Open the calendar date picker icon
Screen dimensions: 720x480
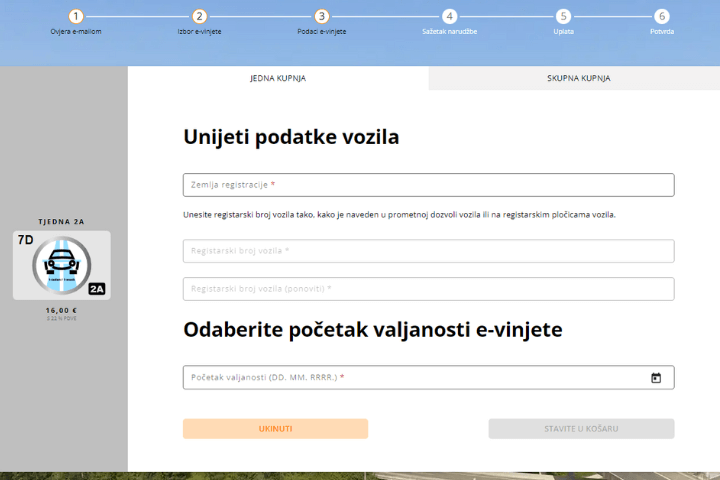[x=656, y=378]
